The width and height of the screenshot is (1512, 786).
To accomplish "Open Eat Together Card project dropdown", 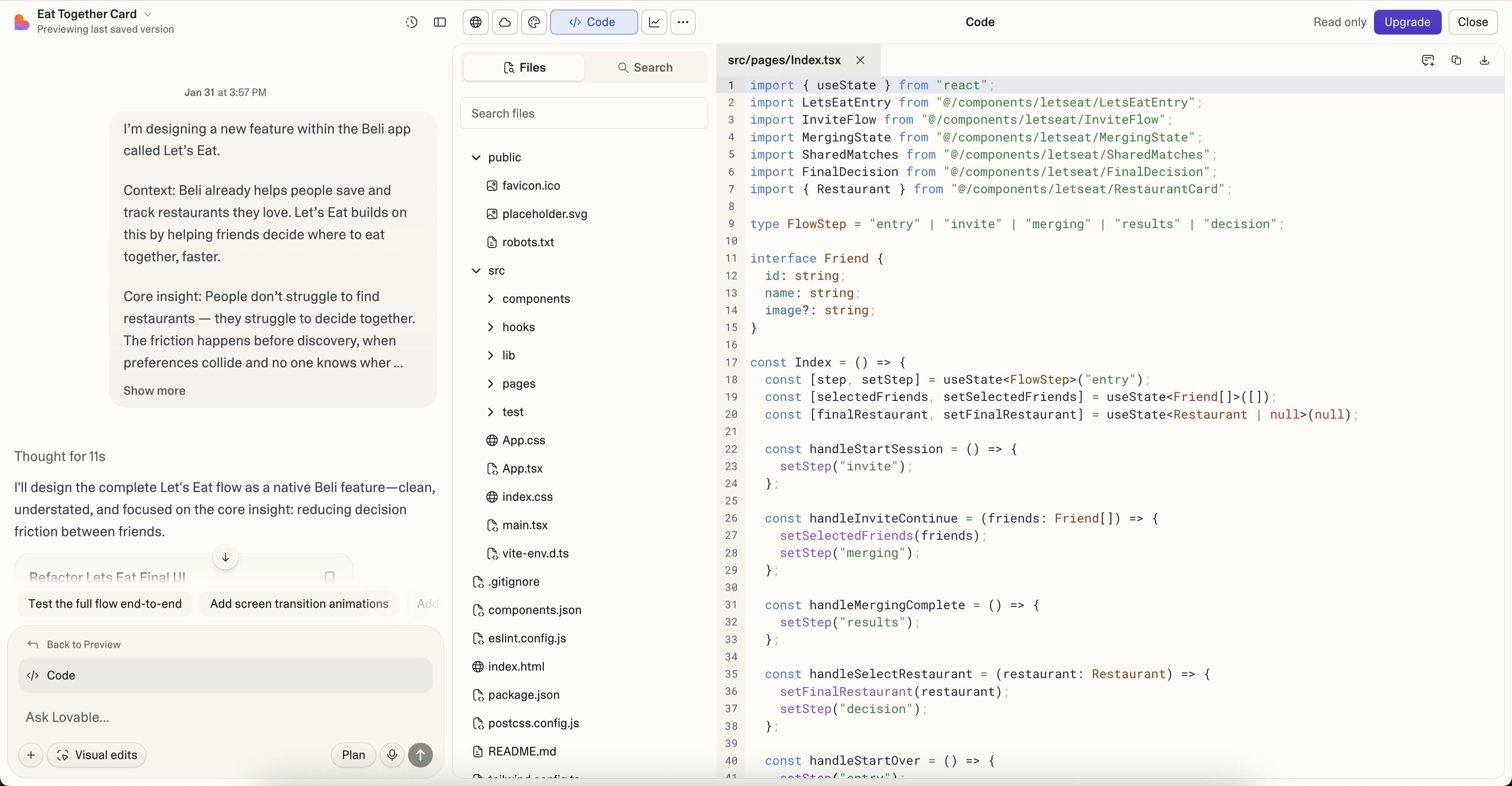I will [148, 14].
